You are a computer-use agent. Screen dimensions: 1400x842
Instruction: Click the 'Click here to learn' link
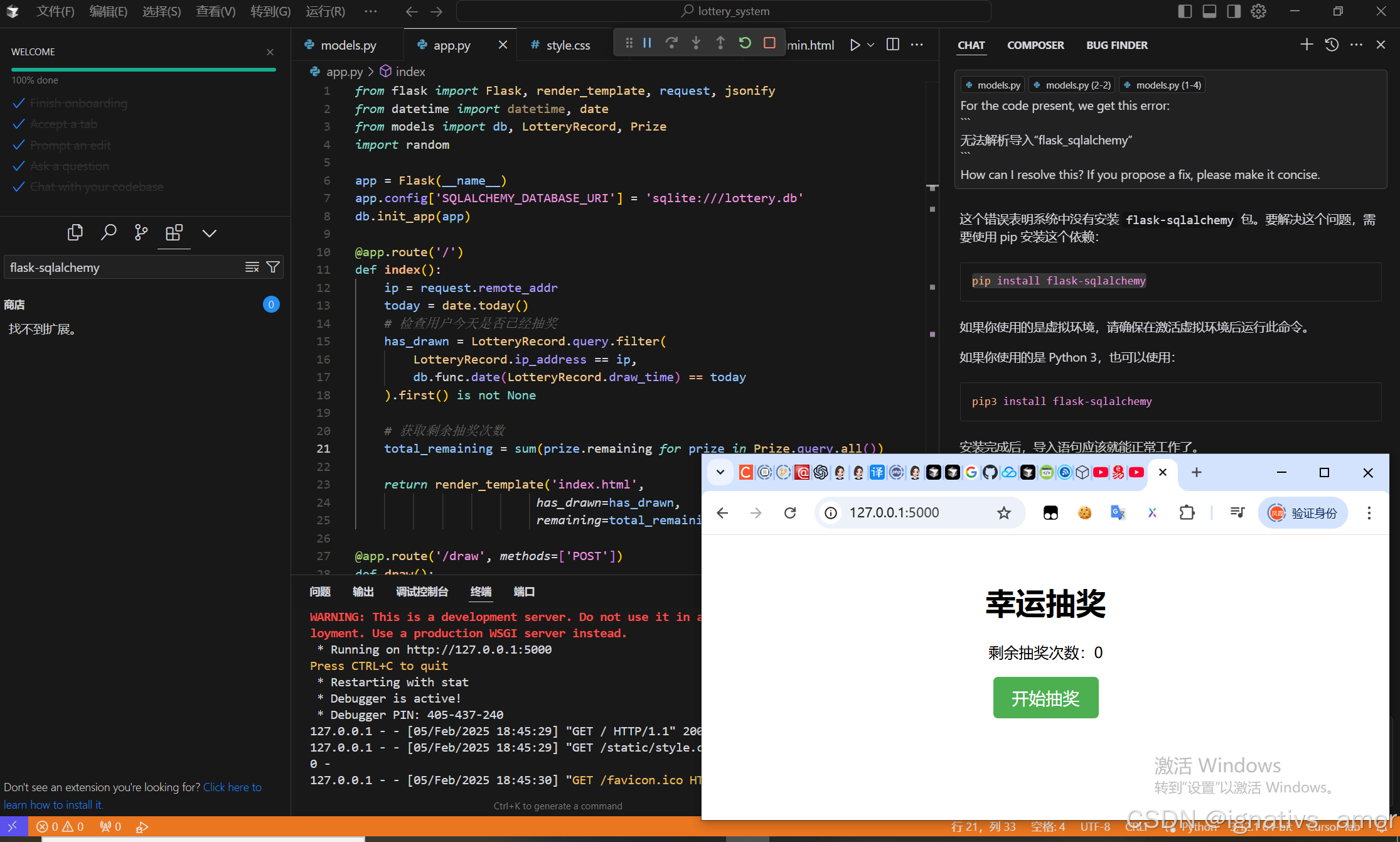pyautogui.click(x=232, y=787)
